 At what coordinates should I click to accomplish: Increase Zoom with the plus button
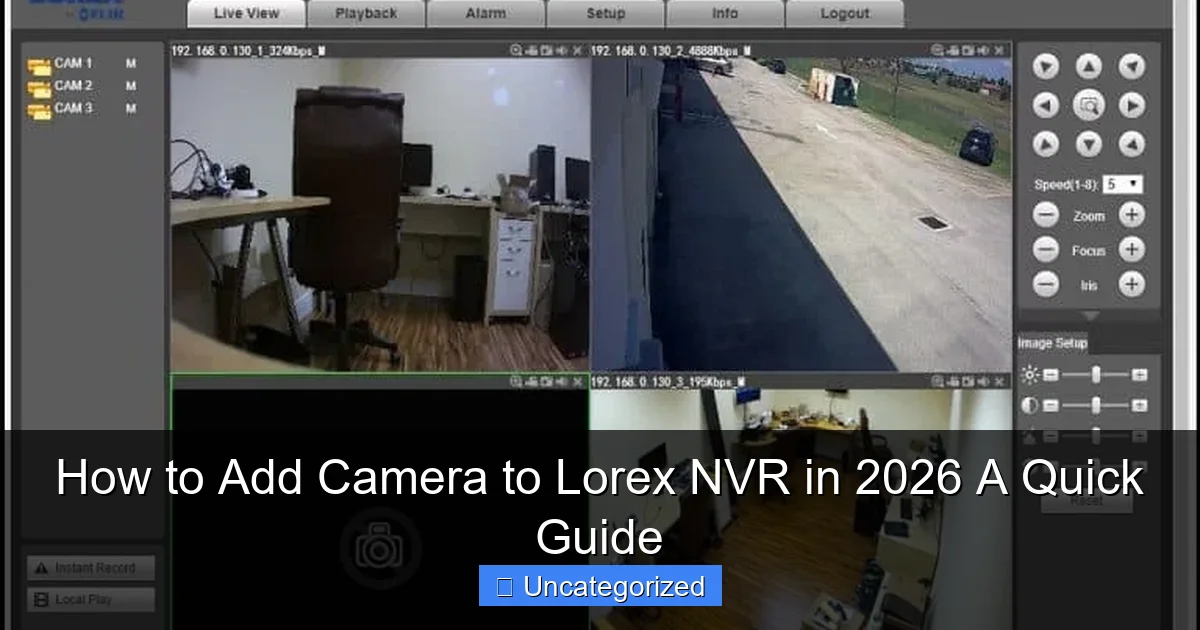(x=1132, y=214)
